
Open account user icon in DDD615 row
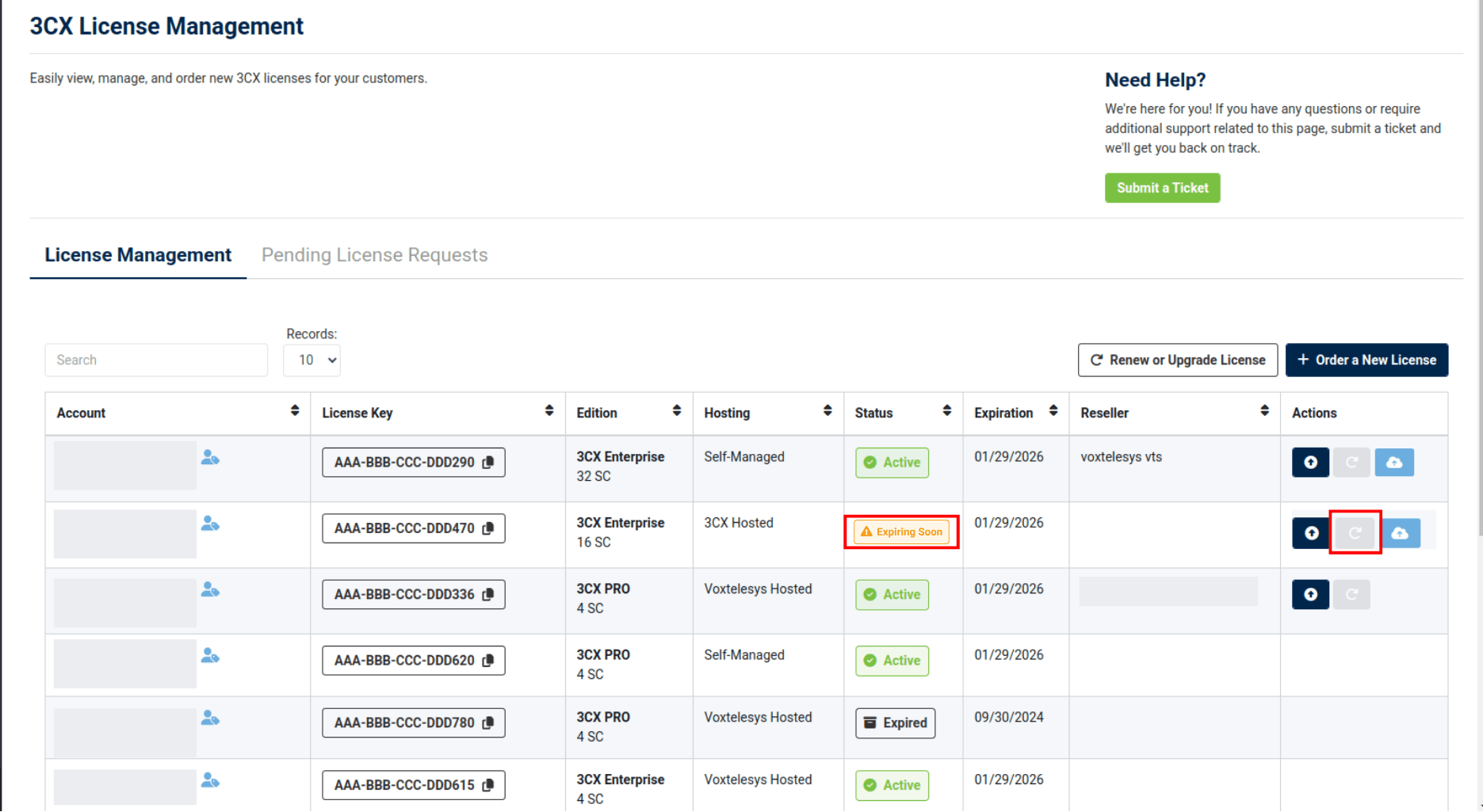210,780
